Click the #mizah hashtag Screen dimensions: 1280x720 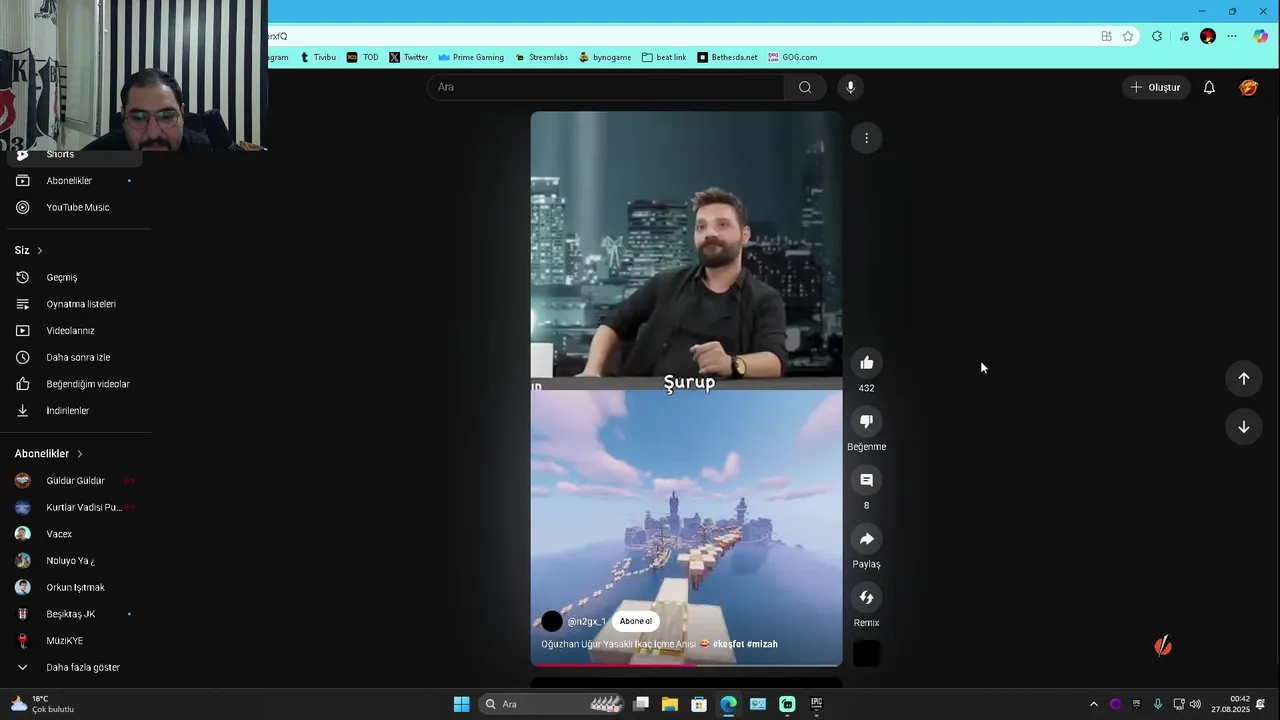point(762,644)
